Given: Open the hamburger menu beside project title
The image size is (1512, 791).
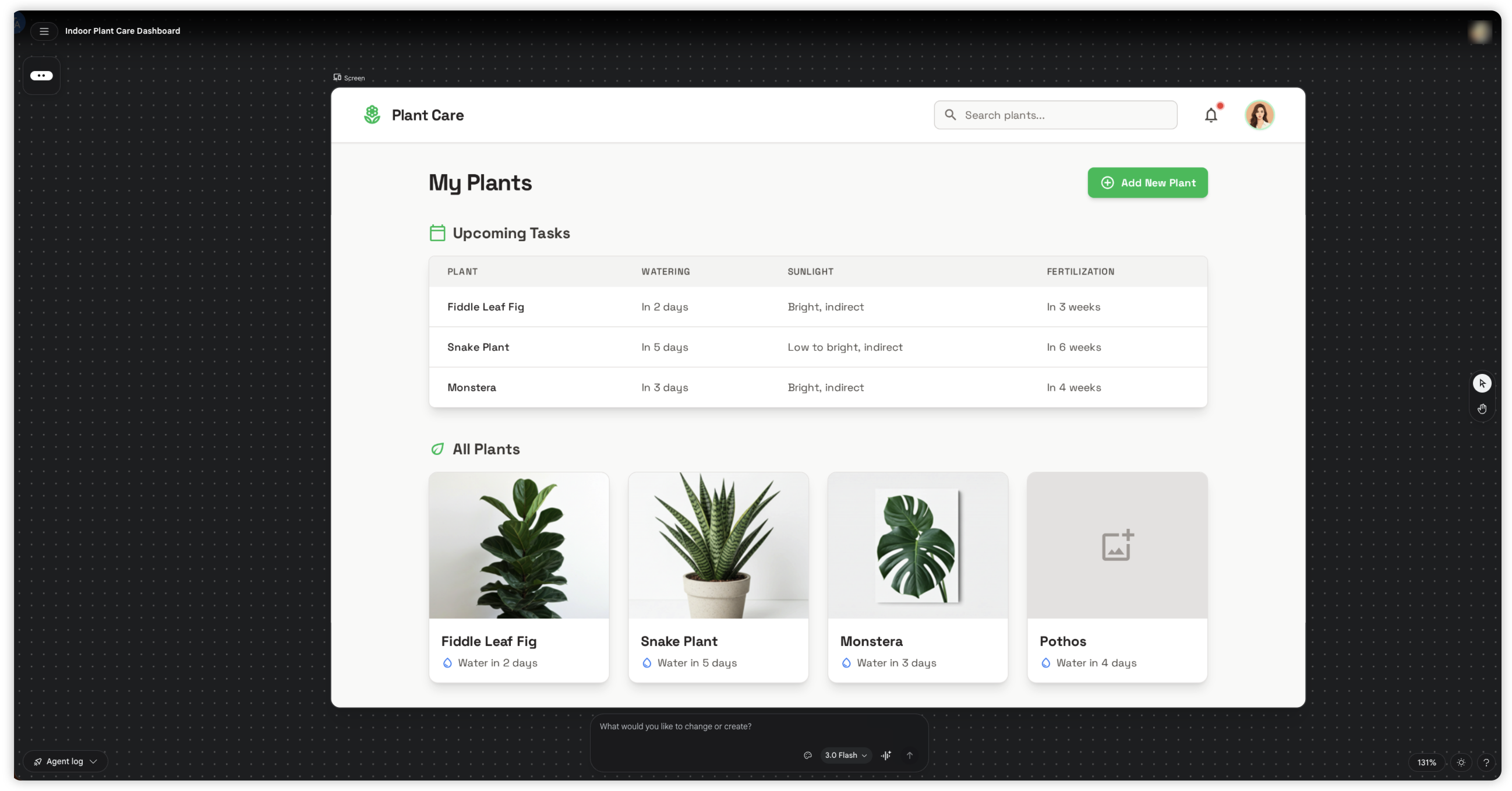Looking at the screenshot, I should (44, 31).
